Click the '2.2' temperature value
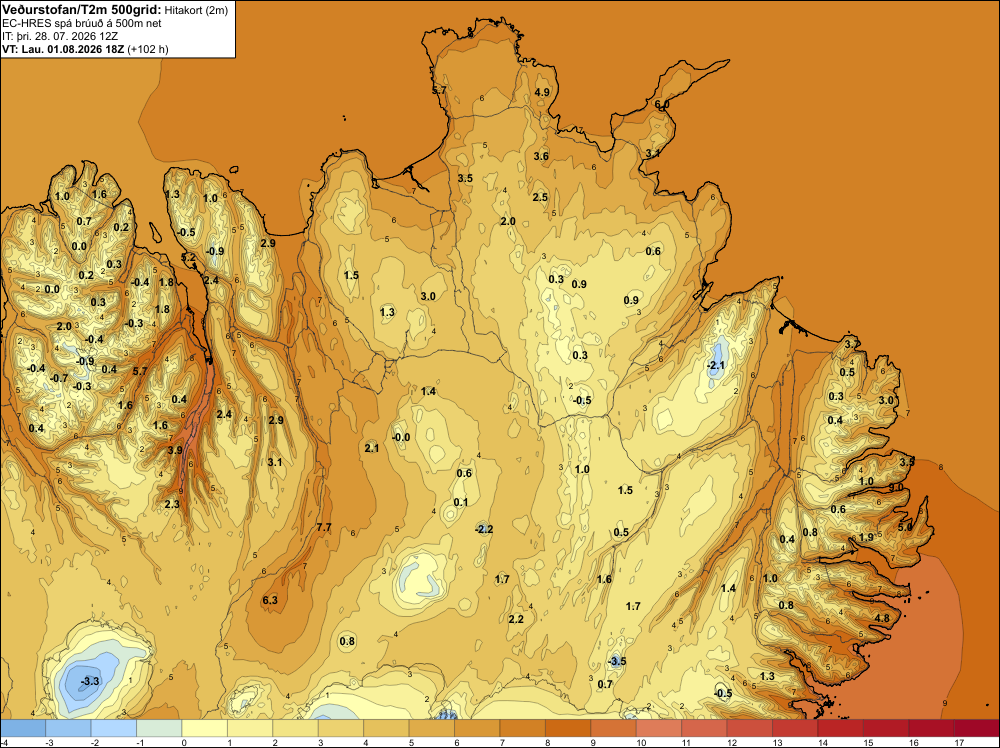This screenshot has height=748, width=1000. click(x=516, y=619)
